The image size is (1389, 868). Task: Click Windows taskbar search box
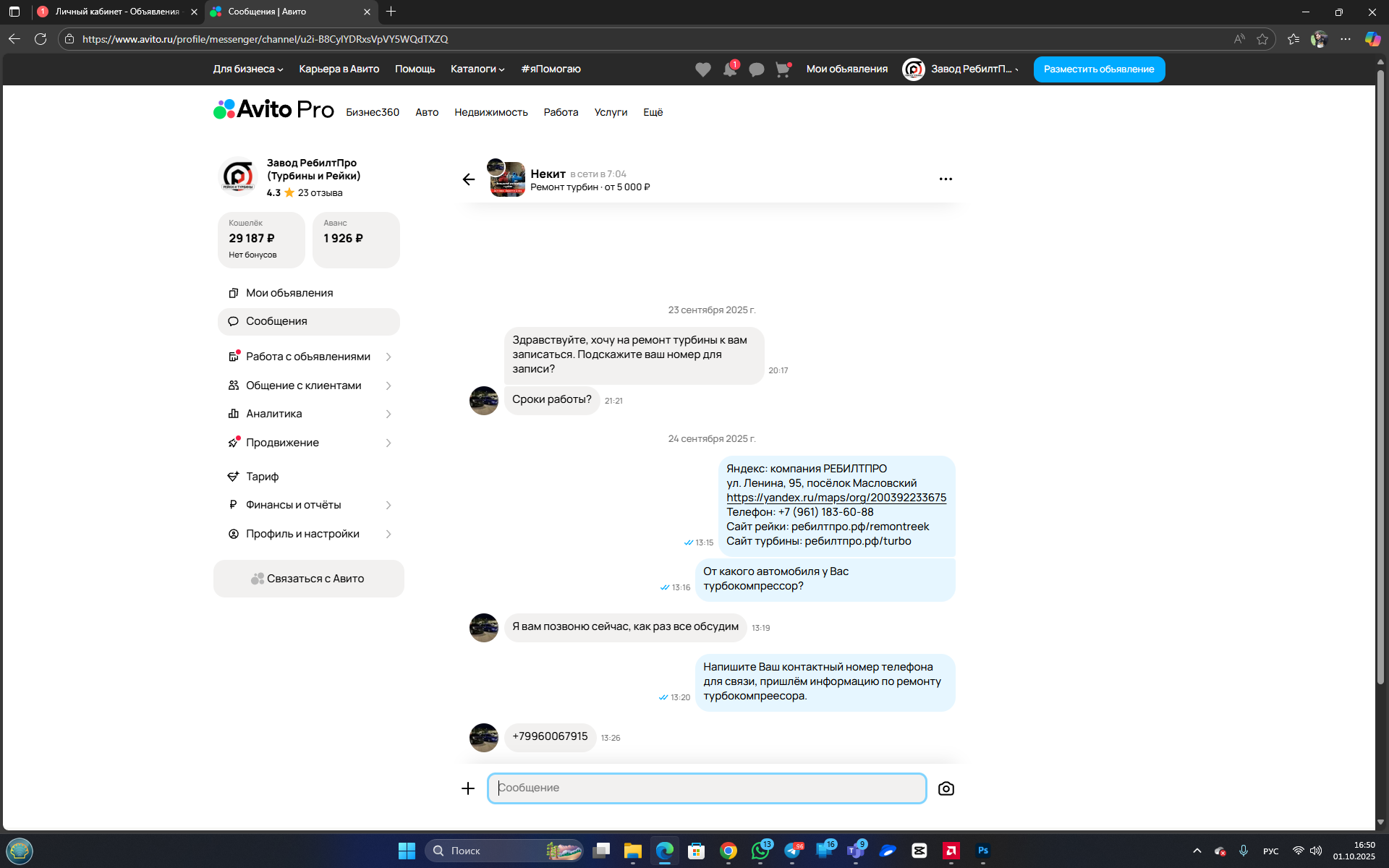point(504,851)
